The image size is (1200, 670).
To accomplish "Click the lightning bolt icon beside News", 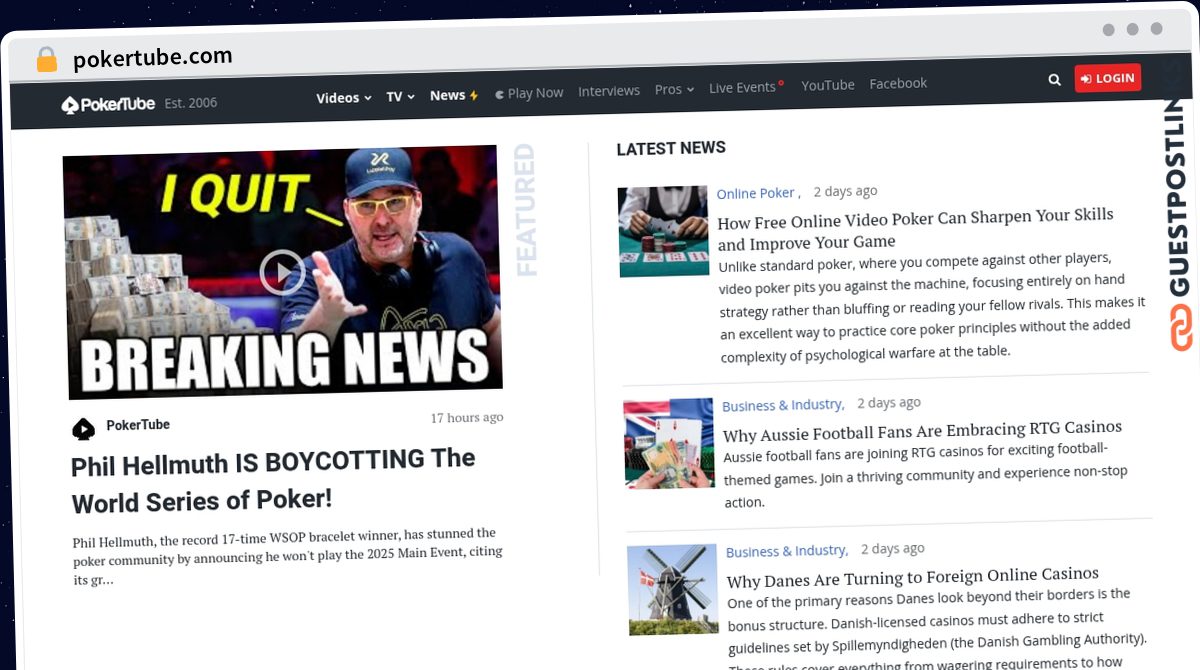I will click(x=475, y=93).
